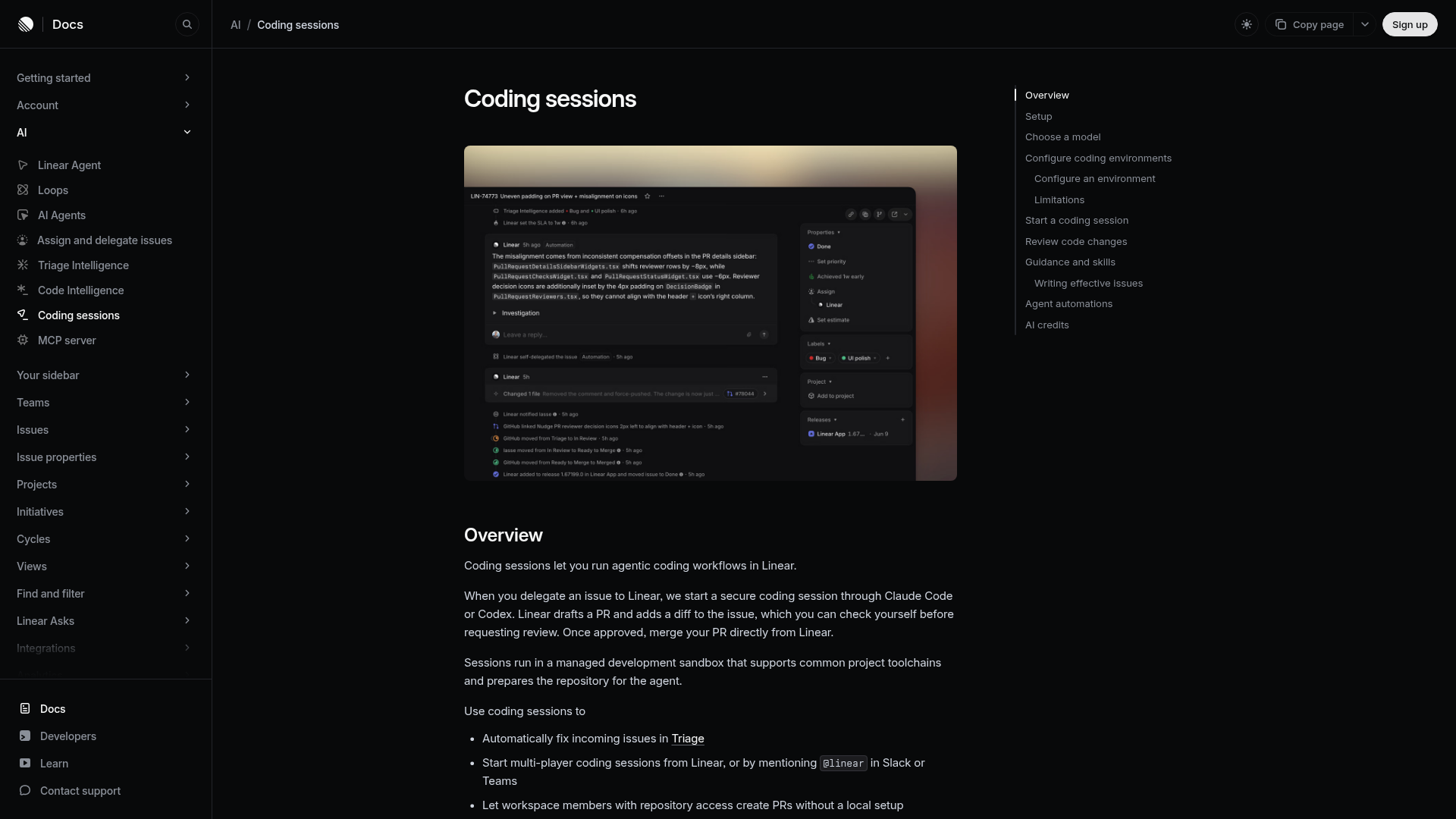The height and width of the screenshot is (819, 1456).
Task: Open the Contact support link
Action: tap(80, 790)
